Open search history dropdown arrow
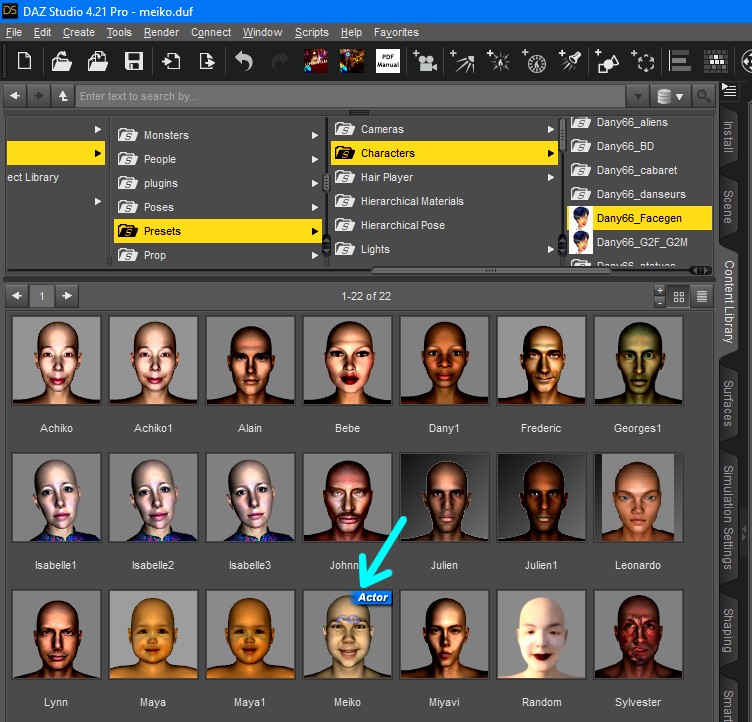Image resolution: width=752 pixels, height=722 pixels. (x=638, y=96)
